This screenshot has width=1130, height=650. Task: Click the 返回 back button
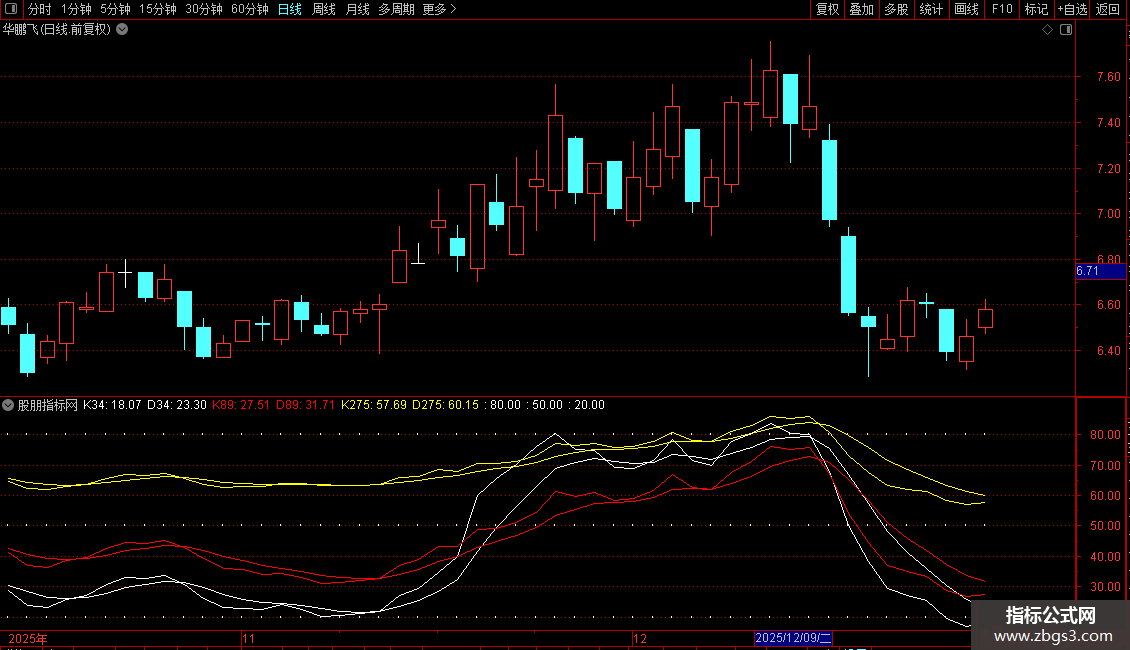tap(1108, 9)
